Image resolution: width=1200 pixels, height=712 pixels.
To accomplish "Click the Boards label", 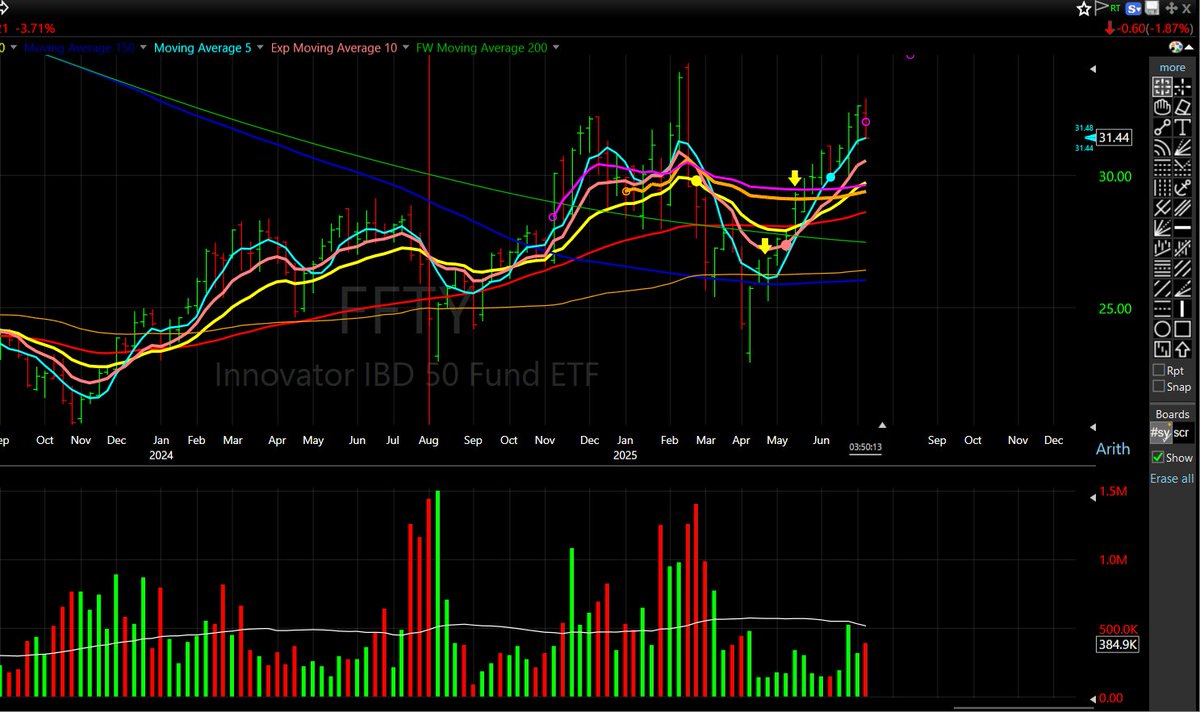I will tap(1172, 414).
